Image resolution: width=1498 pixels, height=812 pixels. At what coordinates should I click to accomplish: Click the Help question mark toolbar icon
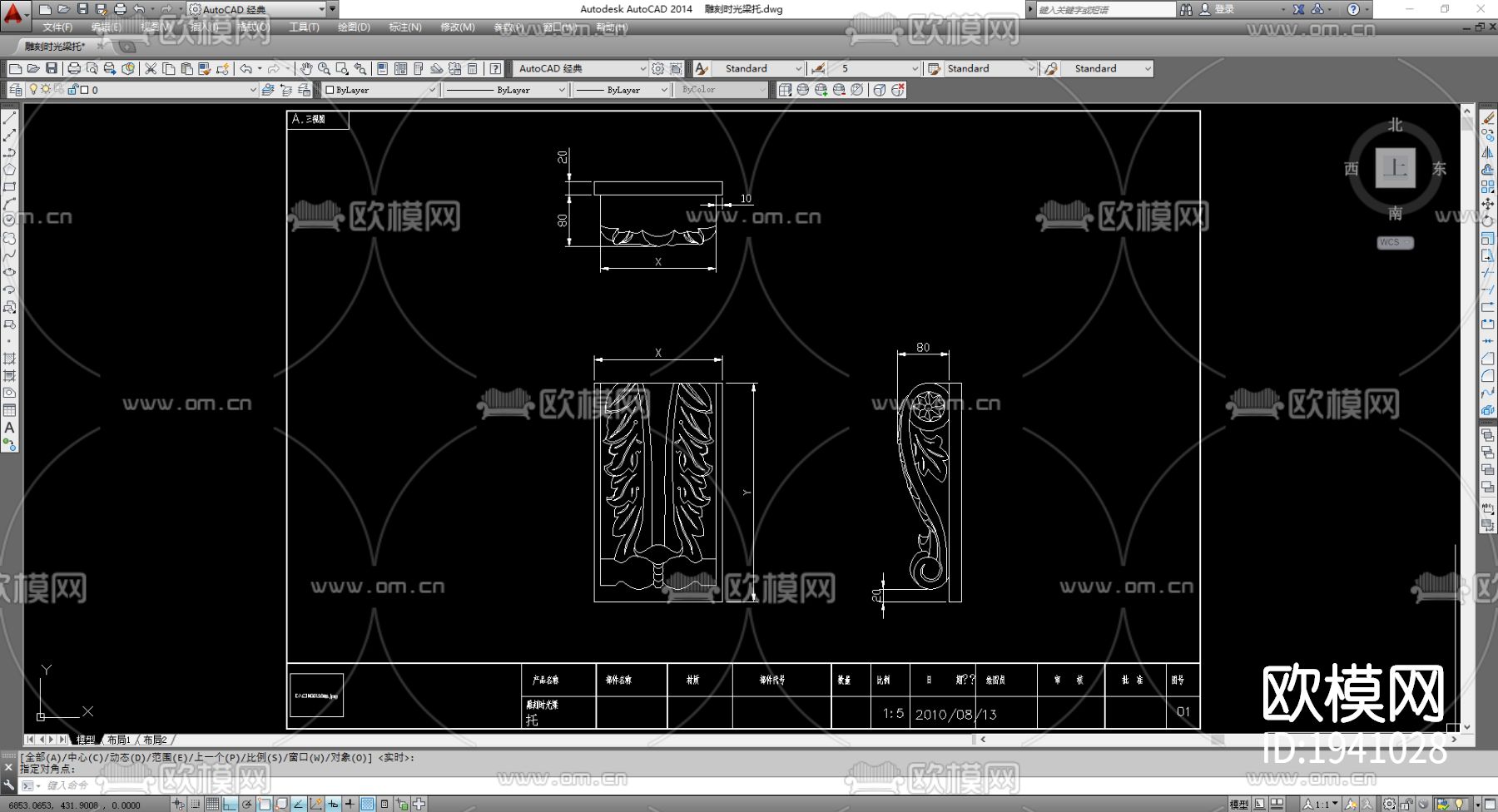click(496, 68)
